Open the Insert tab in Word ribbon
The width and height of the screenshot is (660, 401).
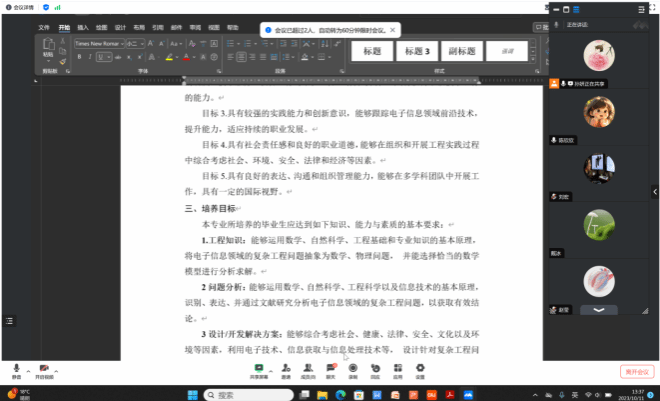coord(83,28)
